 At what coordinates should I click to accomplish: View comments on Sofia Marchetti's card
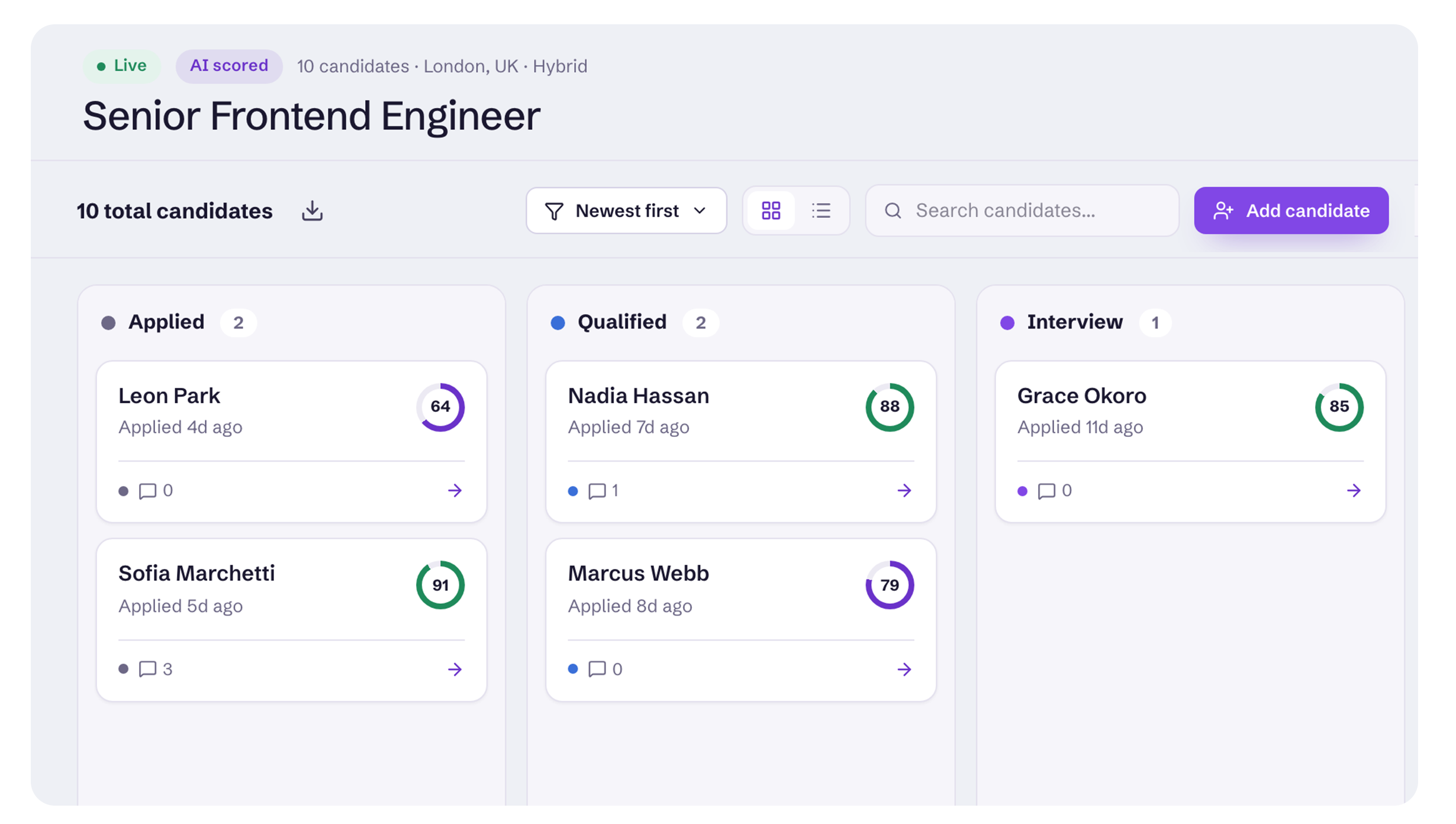[x=156, y=669]
